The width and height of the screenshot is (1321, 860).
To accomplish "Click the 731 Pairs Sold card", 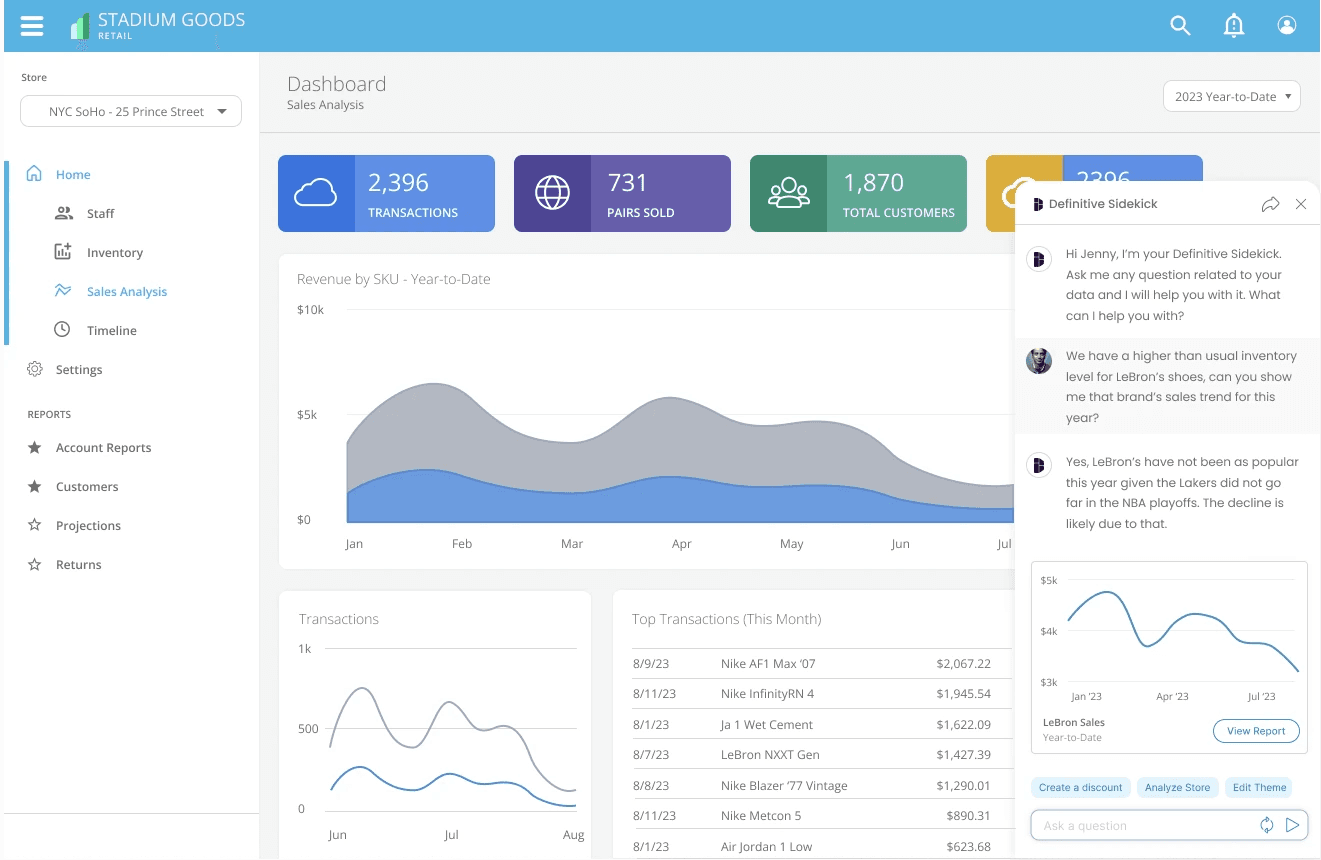I will [622, 193].
